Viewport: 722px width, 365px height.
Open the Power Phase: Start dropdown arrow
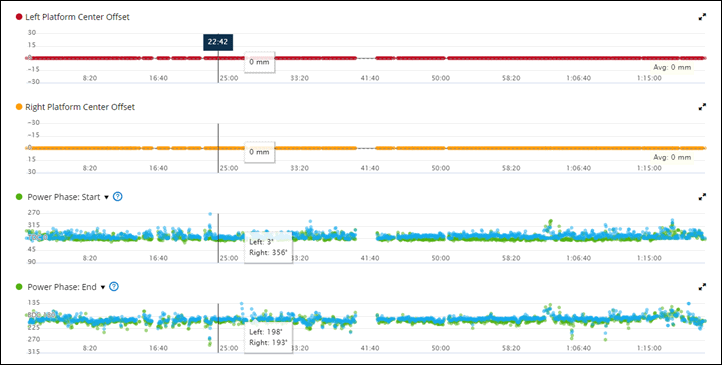tap(106, 197)
